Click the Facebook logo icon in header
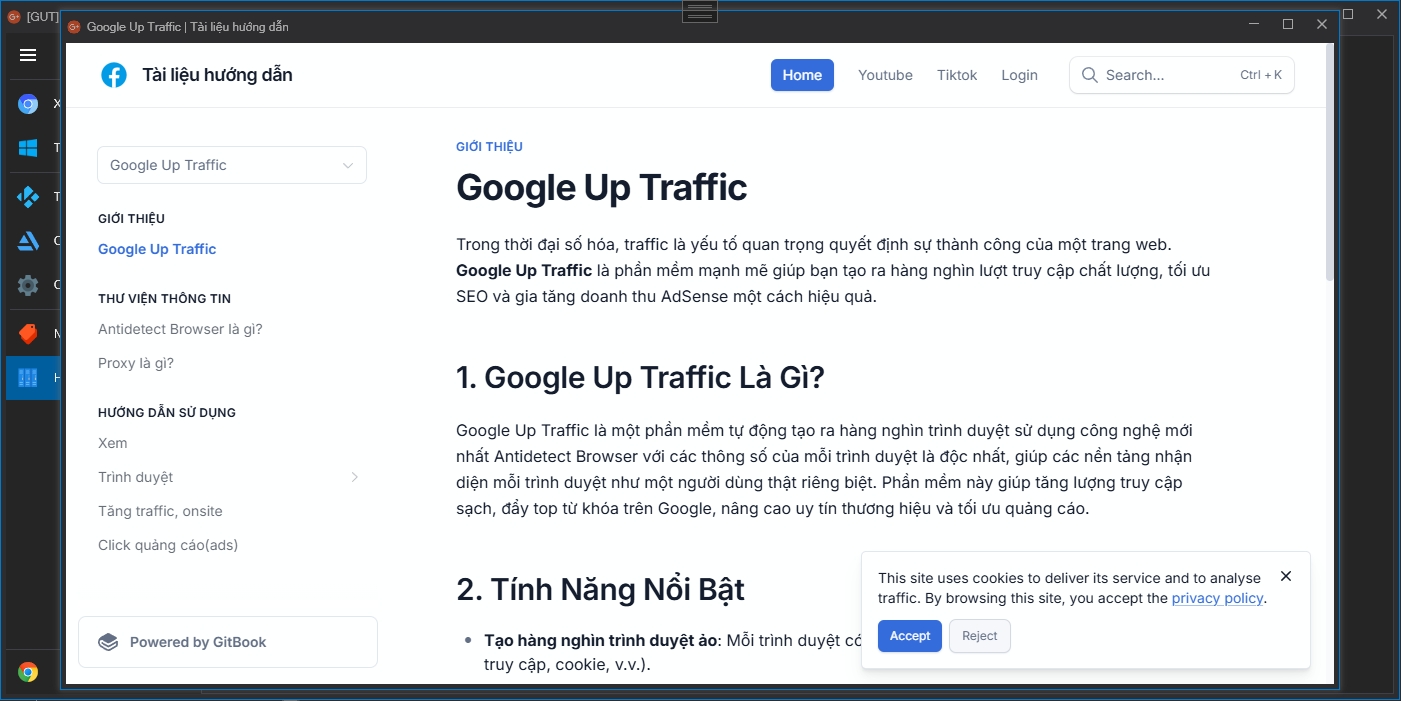Image resolution: width=1401 pixels, height=701 pixels. 114,75
